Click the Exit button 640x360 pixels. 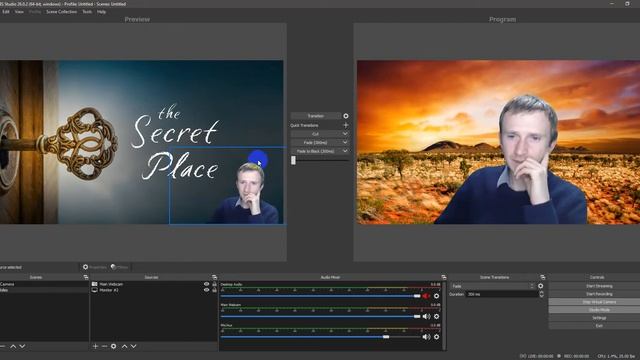tap(599, 326)
